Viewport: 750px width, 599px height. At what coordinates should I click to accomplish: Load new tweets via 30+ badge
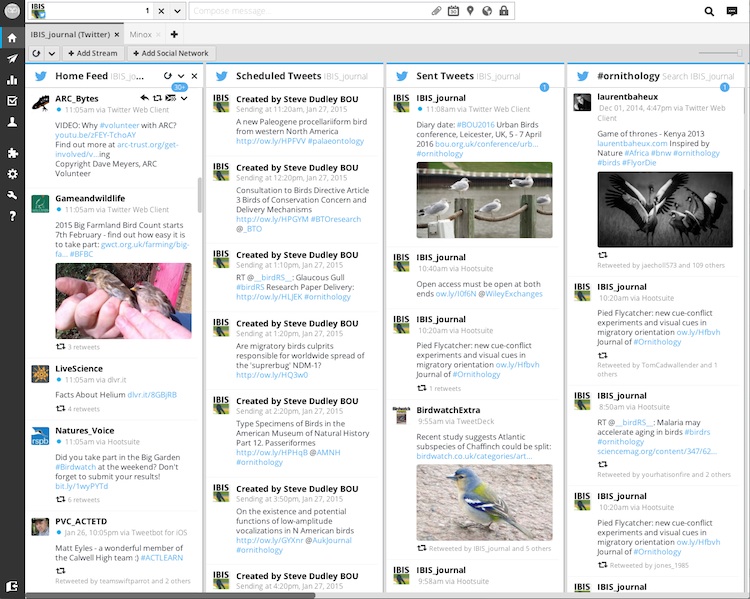(x=179, y=87)
